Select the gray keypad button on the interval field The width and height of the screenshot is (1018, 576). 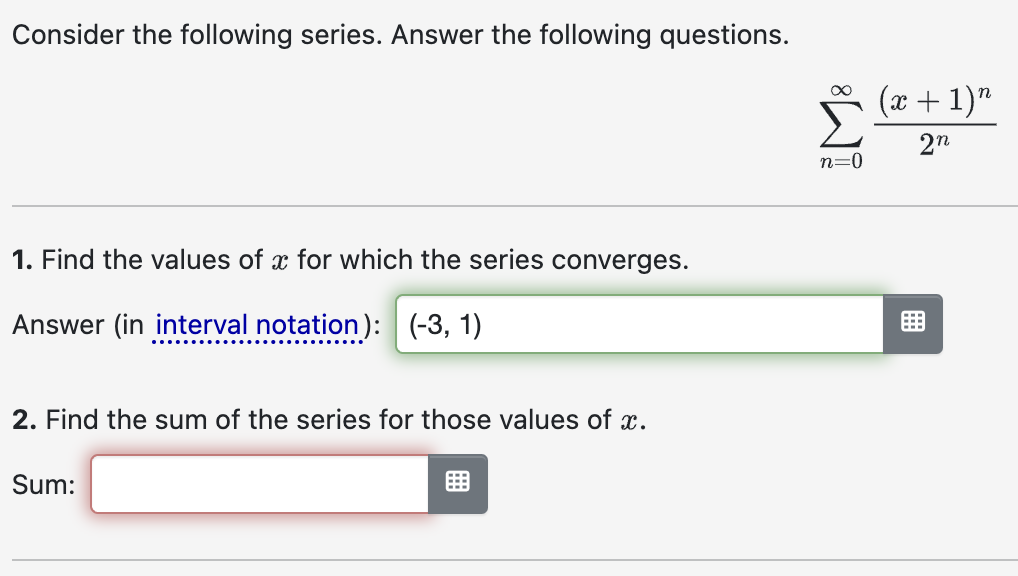pyautogui.click(x=911, y=323)
